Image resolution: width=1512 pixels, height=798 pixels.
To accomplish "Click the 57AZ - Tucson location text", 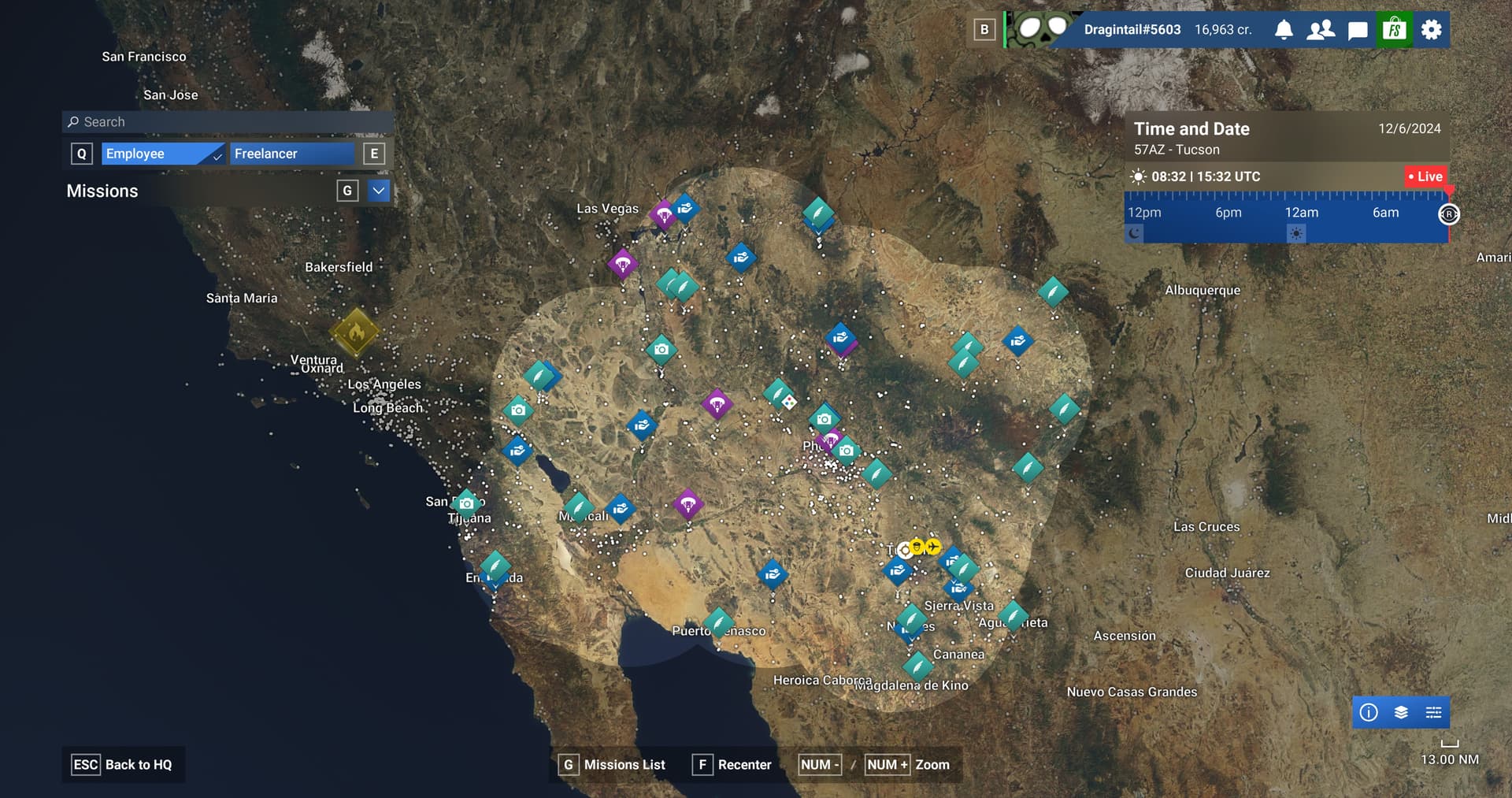I will (x=1177, y=150).
